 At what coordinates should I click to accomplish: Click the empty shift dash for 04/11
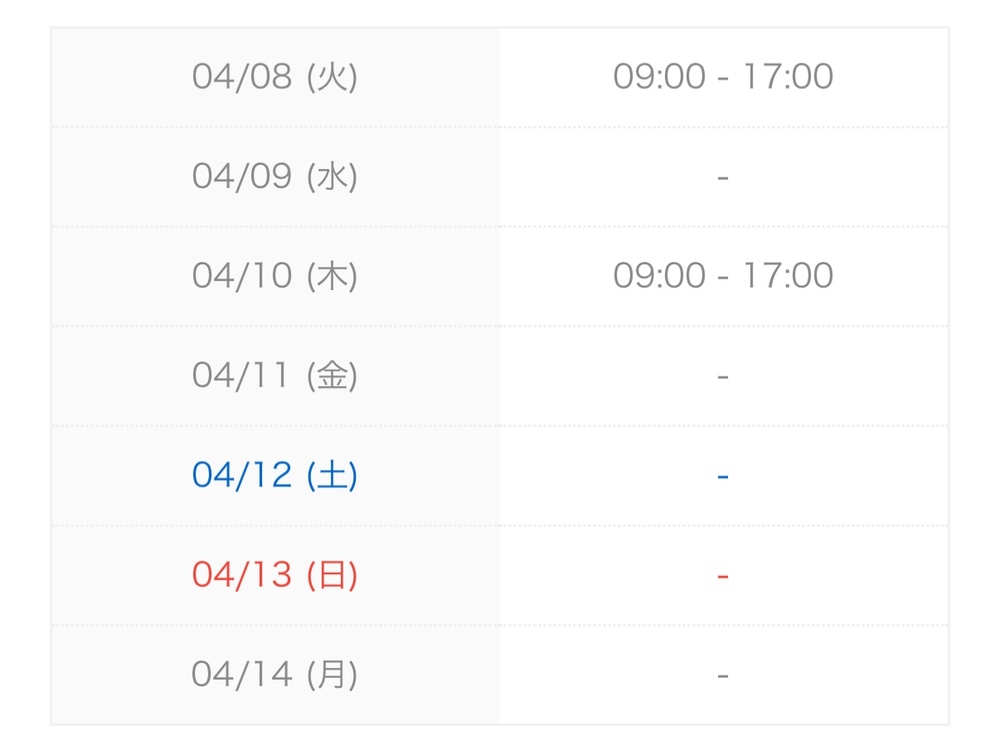(x=723, y=377)
